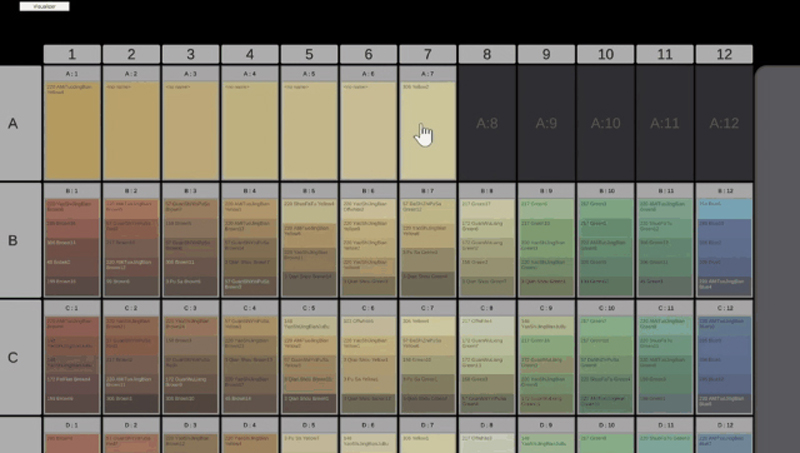The height and width of the screenshot is (453, 800).
Task: Open the B:12 blue color stack
Action: (724, 246)
